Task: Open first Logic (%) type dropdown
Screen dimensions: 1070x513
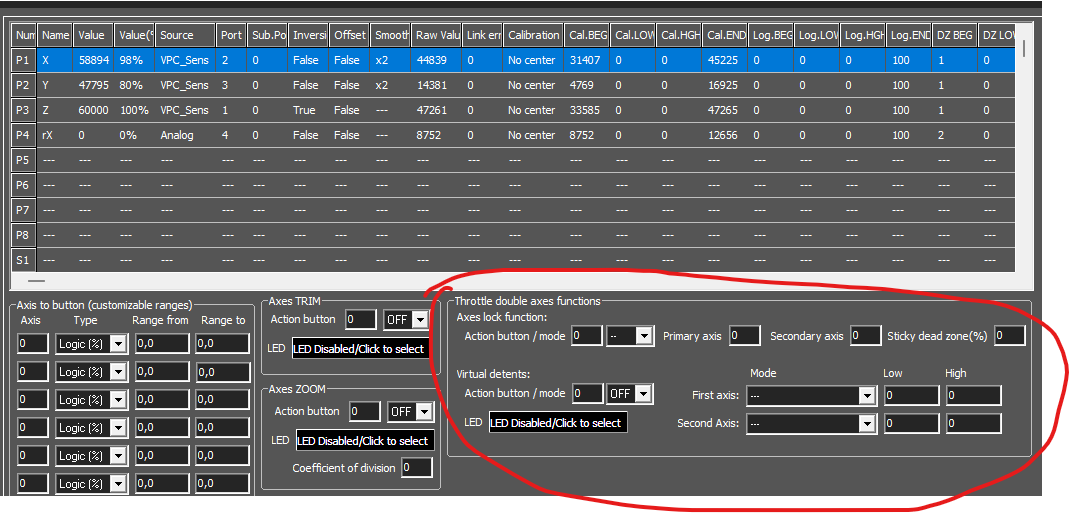Action: click(x=91, y=344)
